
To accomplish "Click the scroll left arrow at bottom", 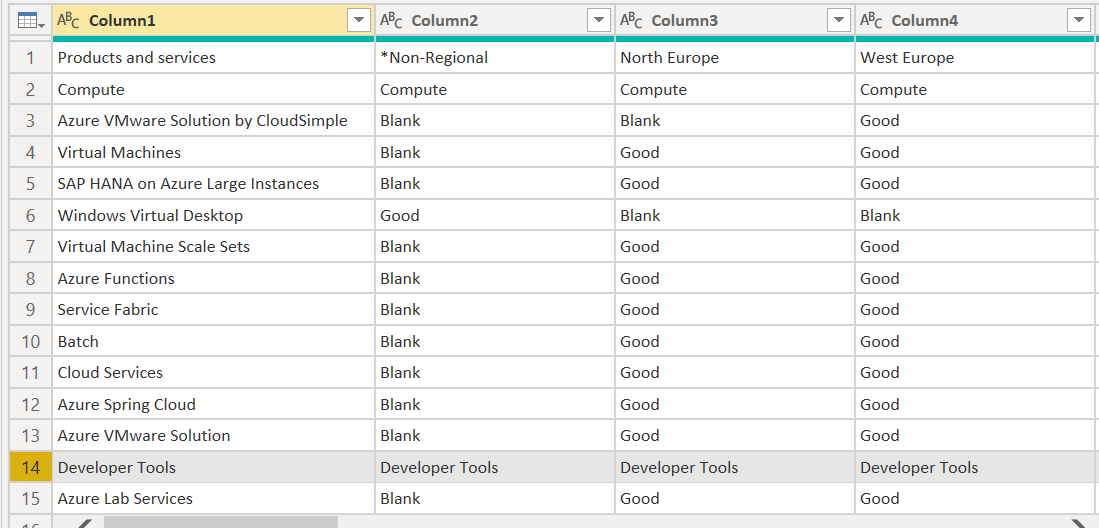I will pyautogui.click(x=84, y=523).
